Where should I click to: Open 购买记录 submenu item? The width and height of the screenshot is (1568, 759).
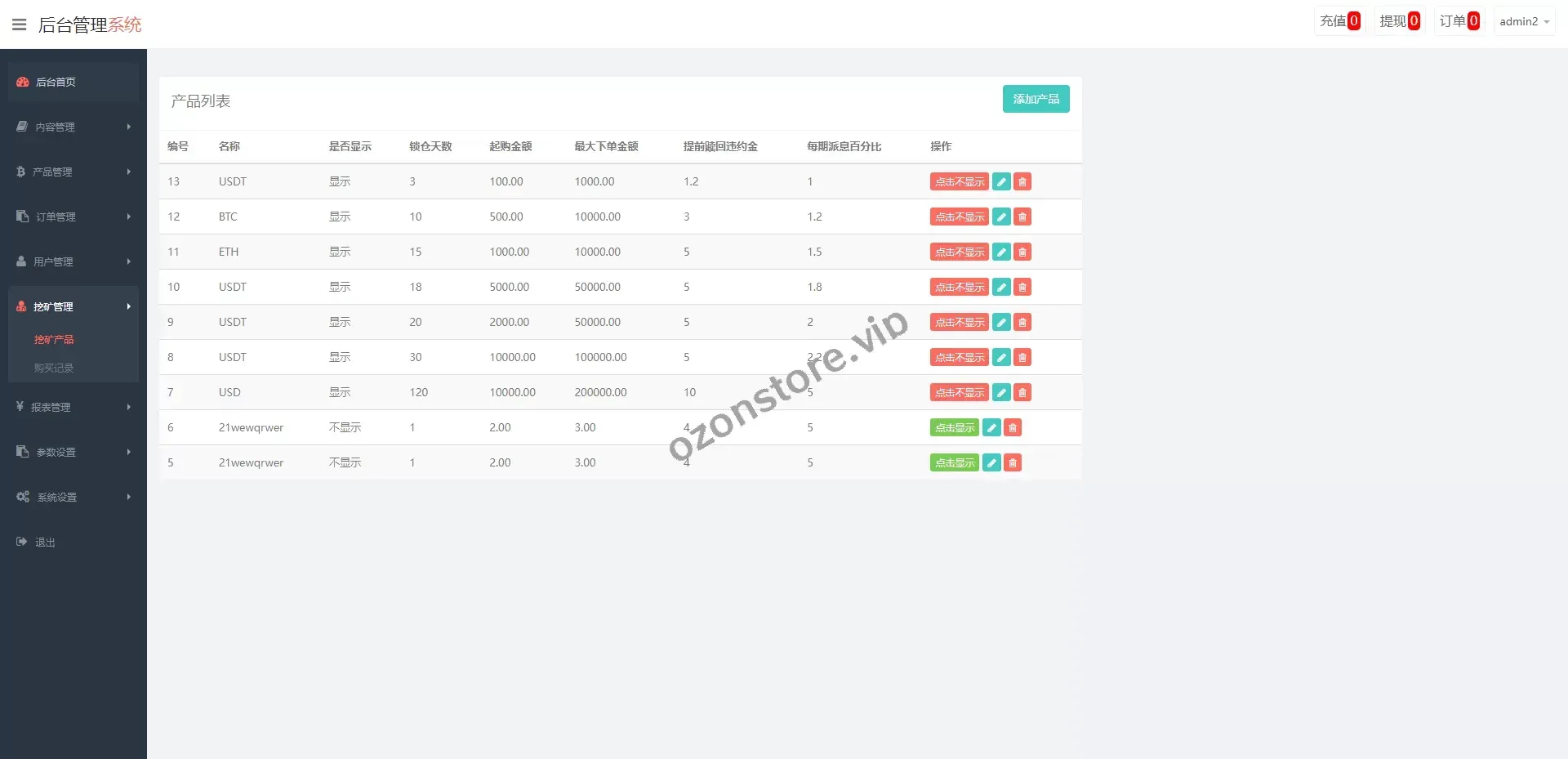(x=54, y=368)
